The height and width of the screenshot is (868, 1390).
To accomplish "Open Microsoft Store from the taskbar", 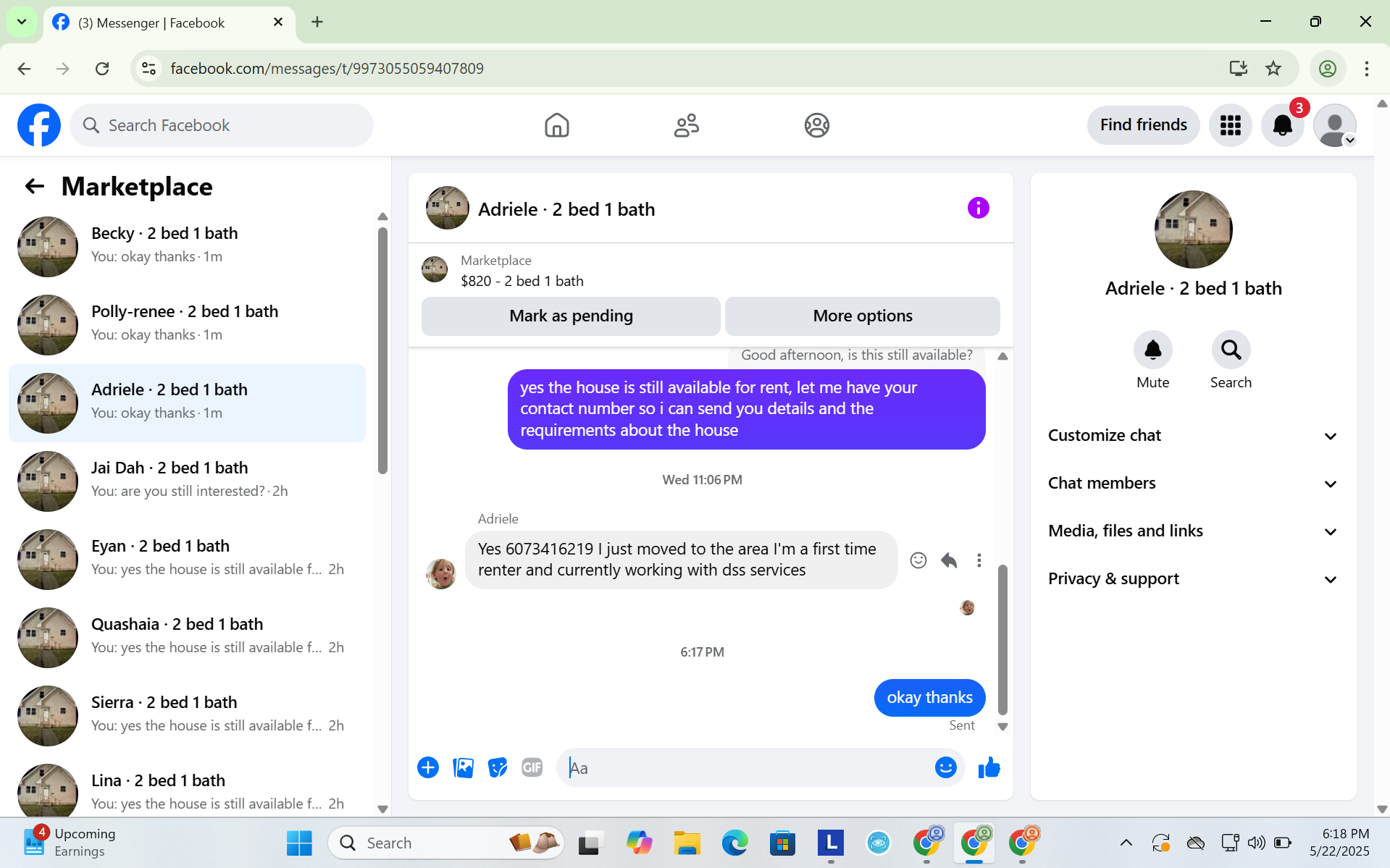I will coord(782,843).
